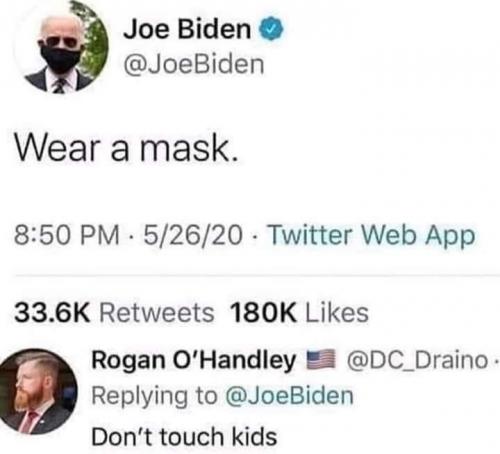
Task: Click the word Likes beside 180K
Action: point(337,313)
